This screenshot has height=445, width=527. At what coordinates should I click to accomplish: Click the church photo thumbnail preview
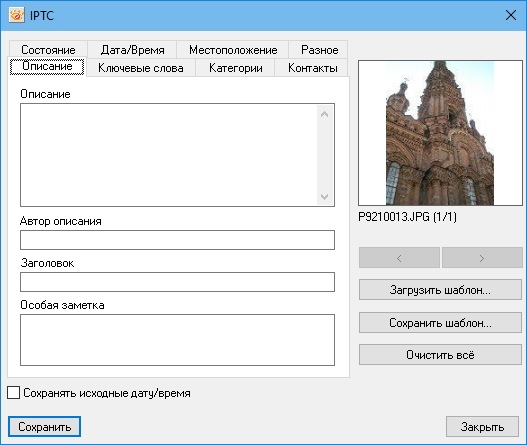440,133
